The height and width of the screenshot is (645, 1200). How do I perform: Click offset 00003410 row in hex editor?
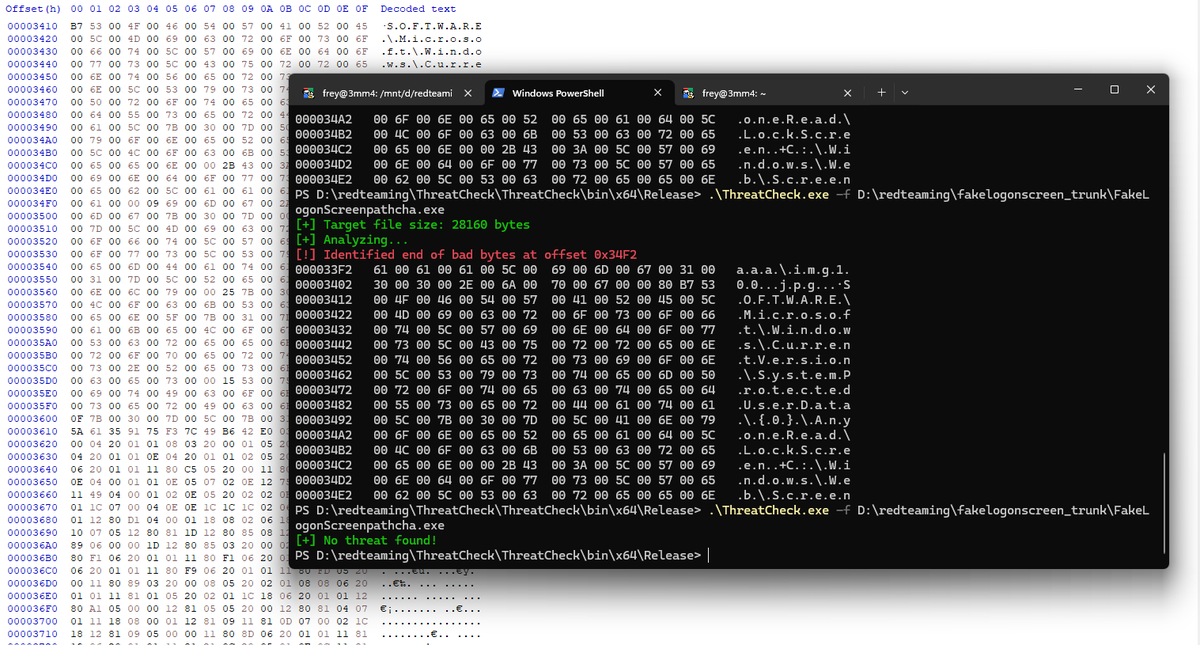(32, 25)
